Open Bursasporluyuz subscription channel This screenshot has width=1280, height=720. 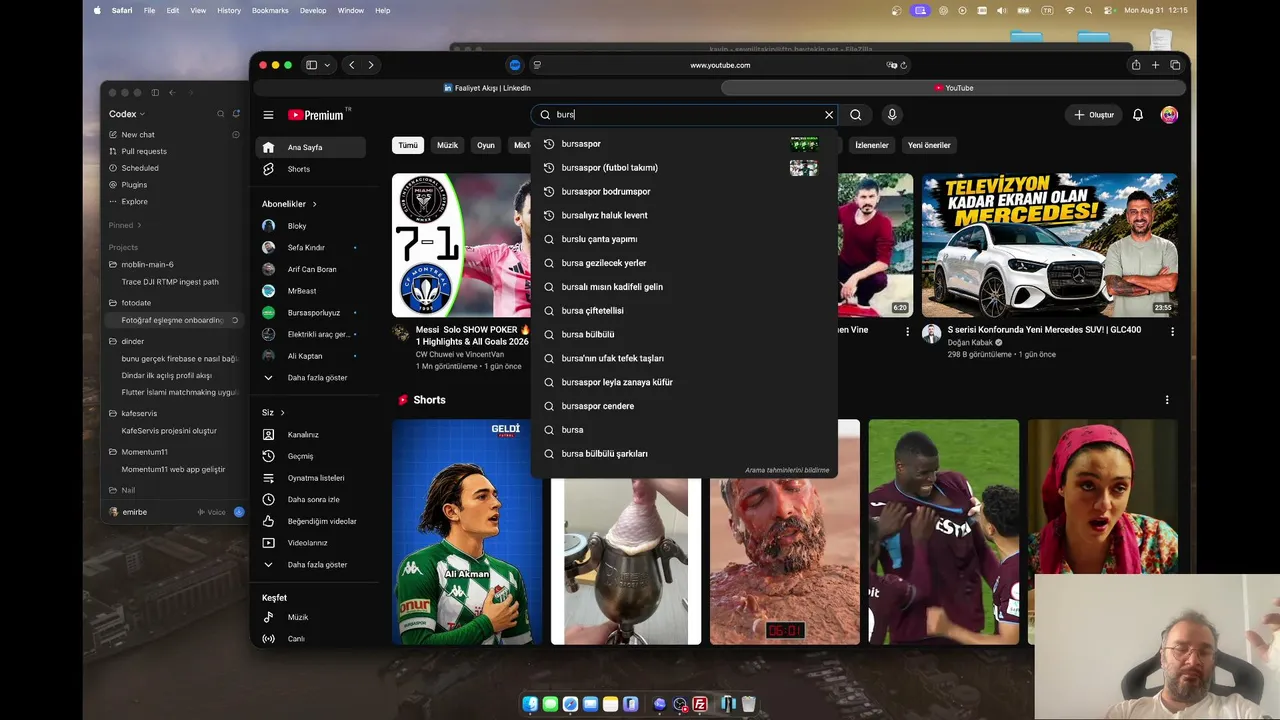[310, 313]
